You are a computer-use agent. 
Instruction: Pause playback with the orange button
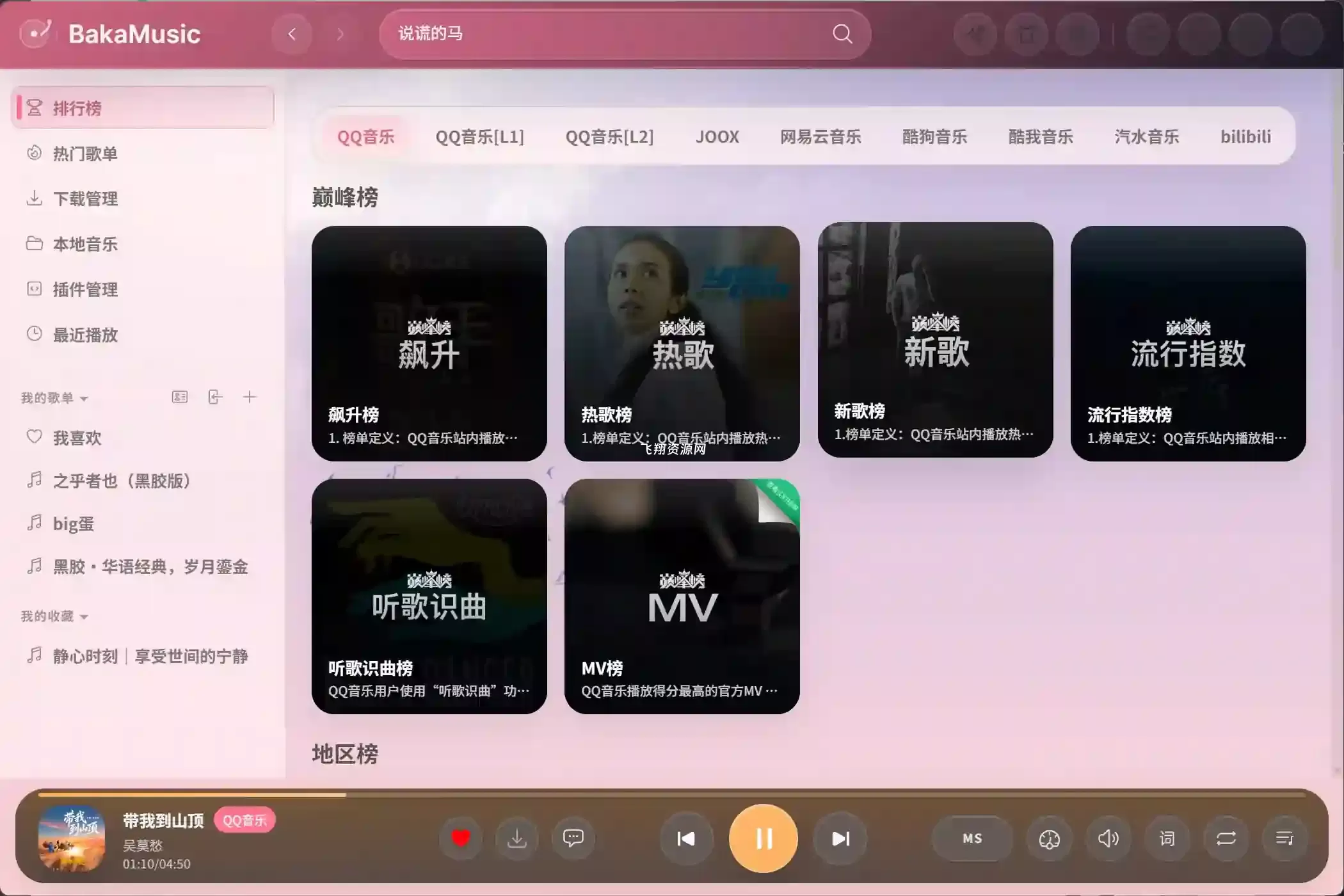pos(764,838)
